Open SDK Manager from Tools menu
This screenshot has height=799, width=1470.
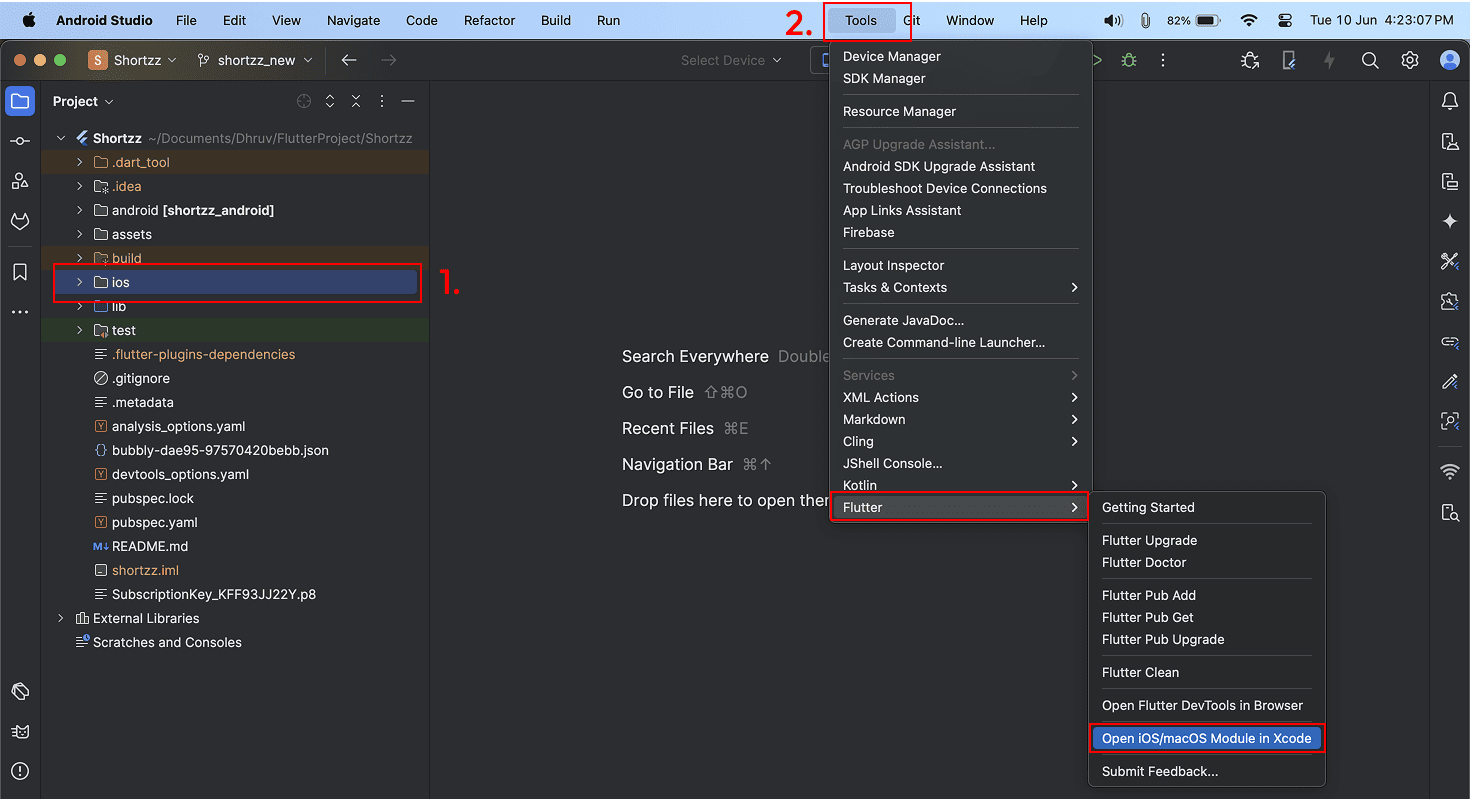point(884,79)
